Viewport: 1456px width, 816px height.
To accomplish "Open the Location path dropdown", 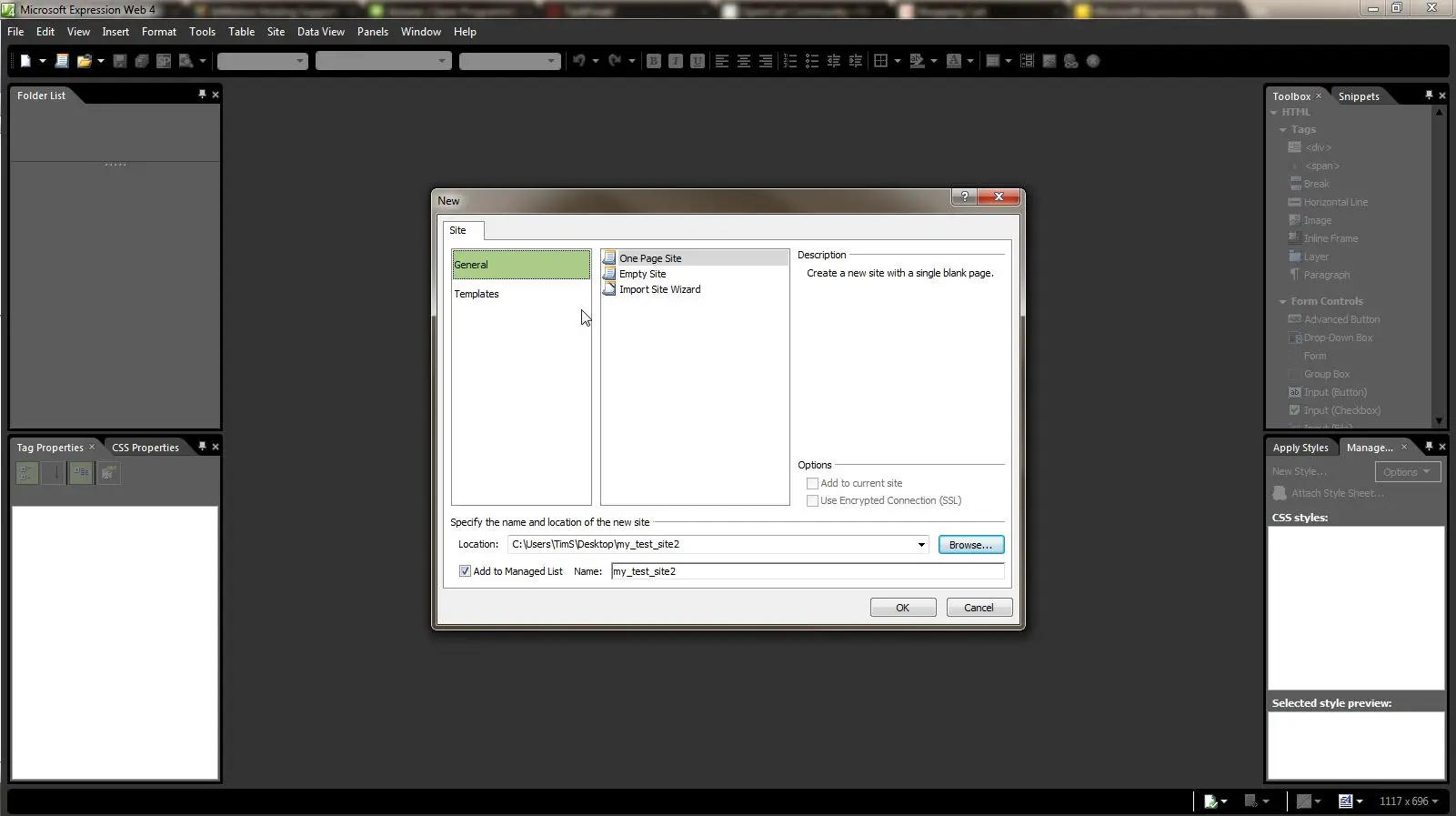I will point(920,545).
